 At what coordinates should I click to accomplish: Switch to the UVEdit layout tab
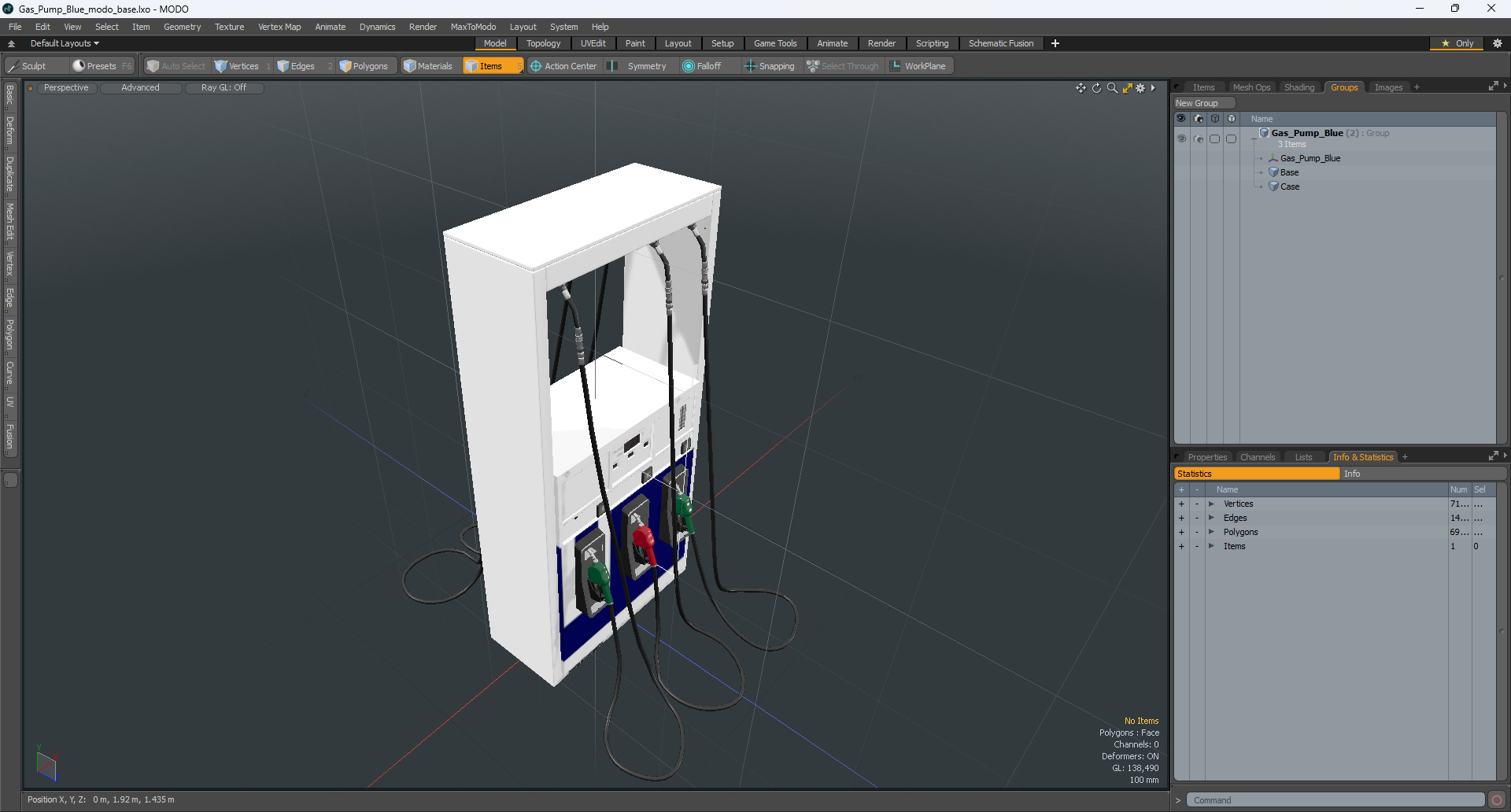click(x=593, y=43)
